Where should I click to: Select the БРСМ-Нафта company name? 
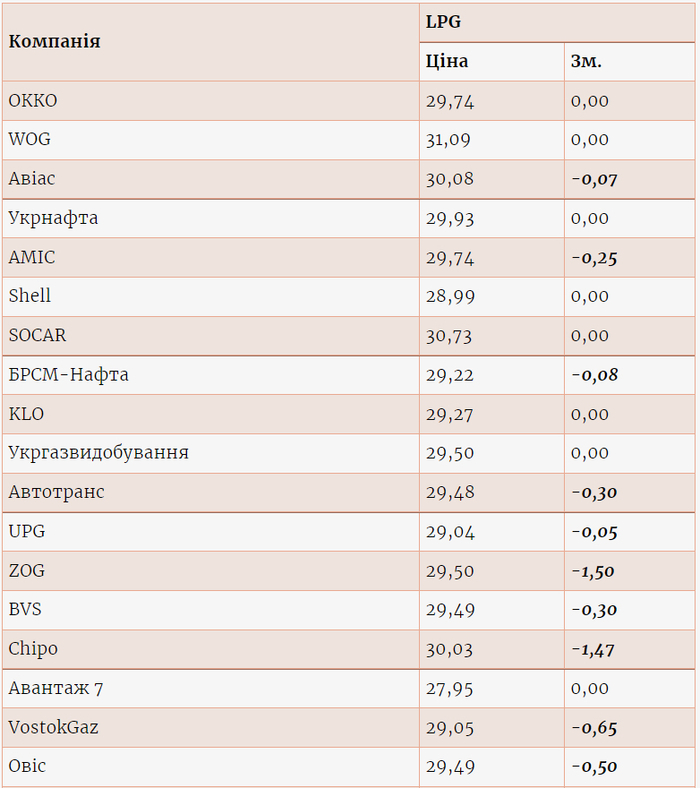pyautogui.click(x=68, y=375)
